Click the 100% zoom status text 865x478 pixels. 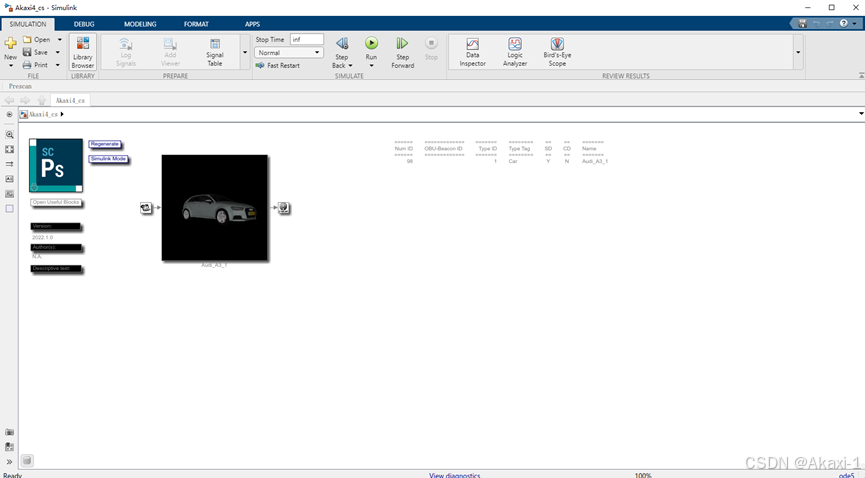643,475
